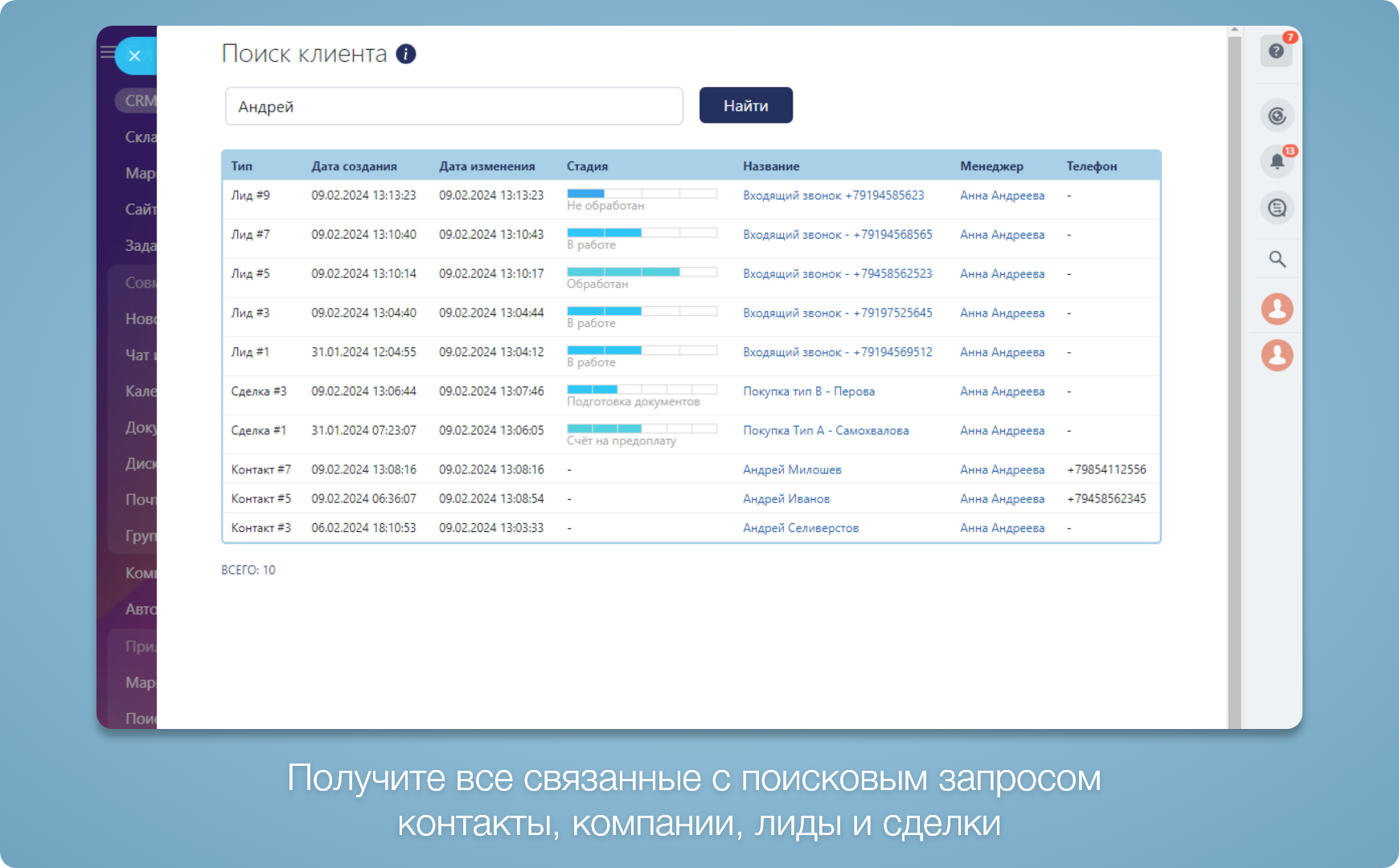This screenshot has width=1399, height=868.
Task: Select CRM item in left menu
Action: point(140,100)
